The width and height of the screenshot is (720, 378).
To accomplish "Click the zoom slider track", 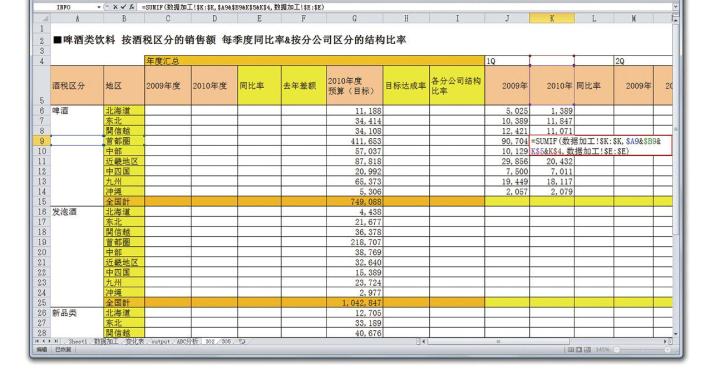I will pos(642,350).
